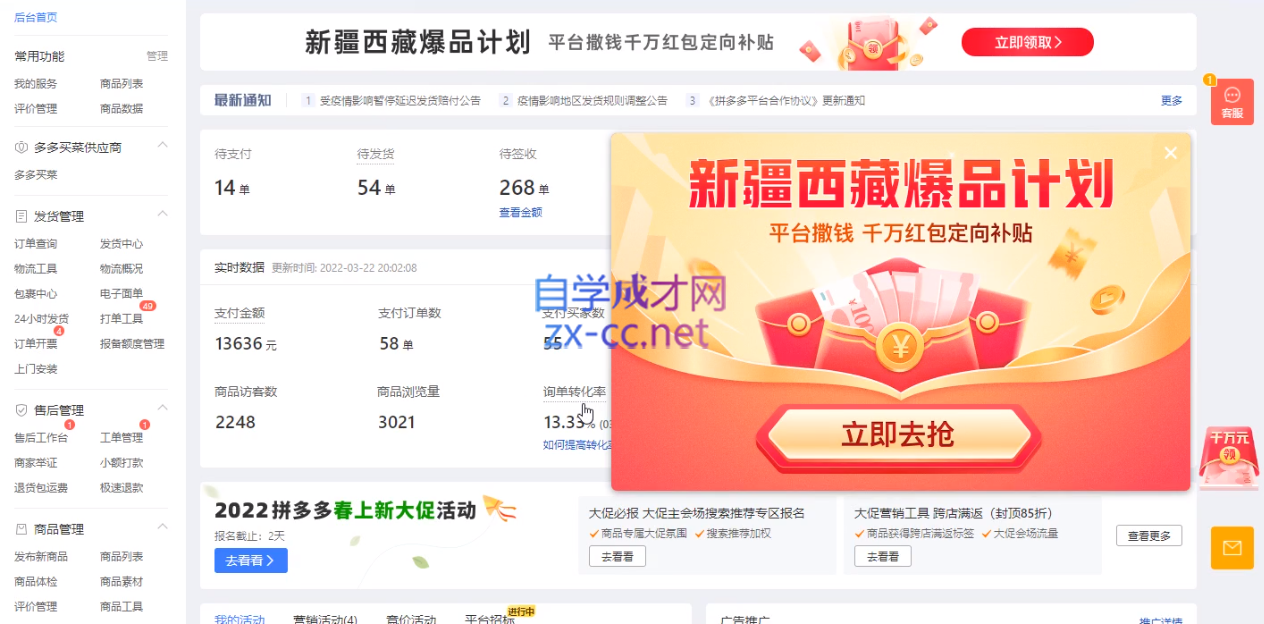1264x624 pixels.
Task: Switch to the 营销活动(4) tab
Action: 325,620
